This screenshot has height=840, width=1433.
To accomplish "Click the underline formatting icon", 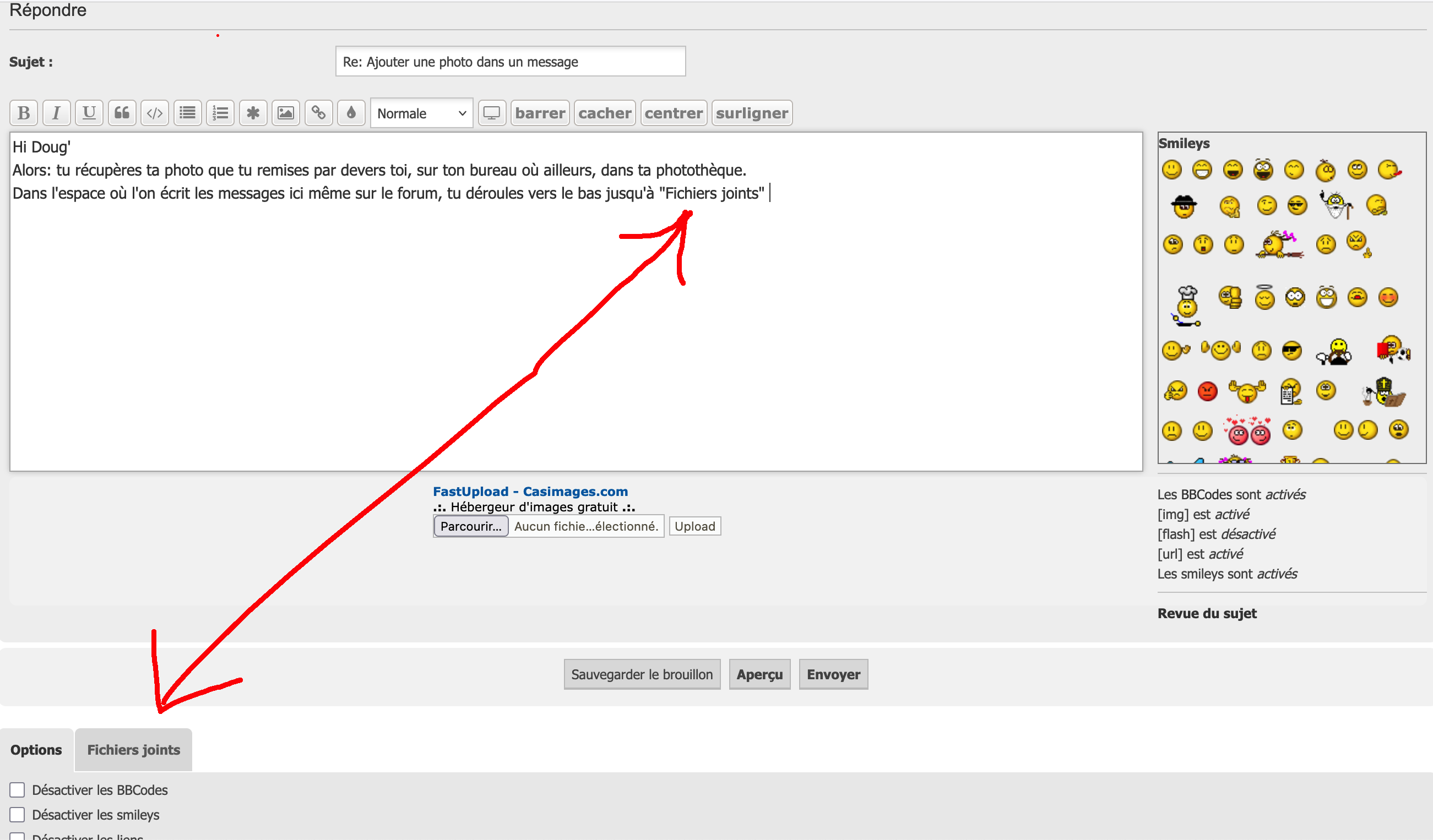I will [89, 113].
